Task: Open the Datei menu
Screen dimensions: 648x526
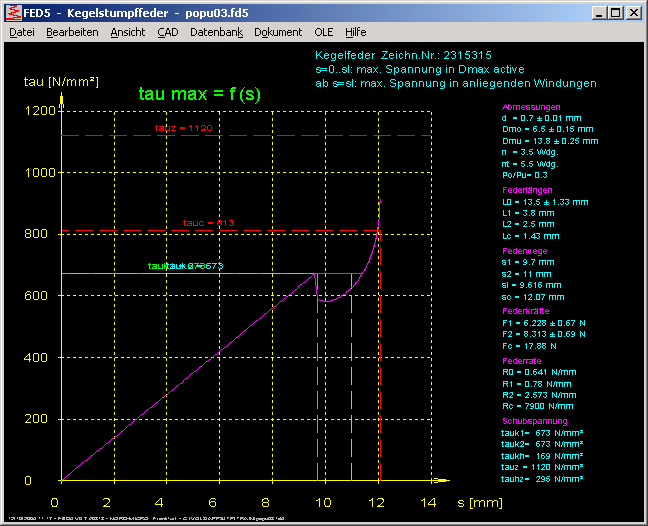Action: [x=21, y=32]
